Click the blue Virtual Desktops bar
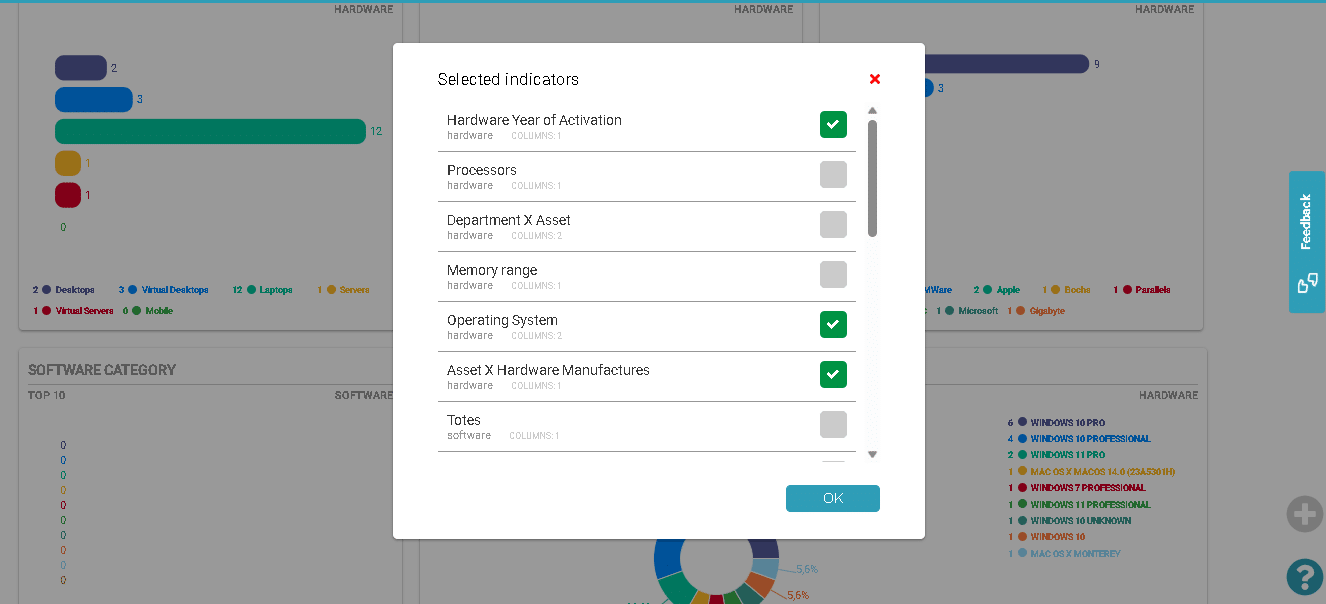The width and height of the screenshot is (1326, 604). tap(94, 99)
